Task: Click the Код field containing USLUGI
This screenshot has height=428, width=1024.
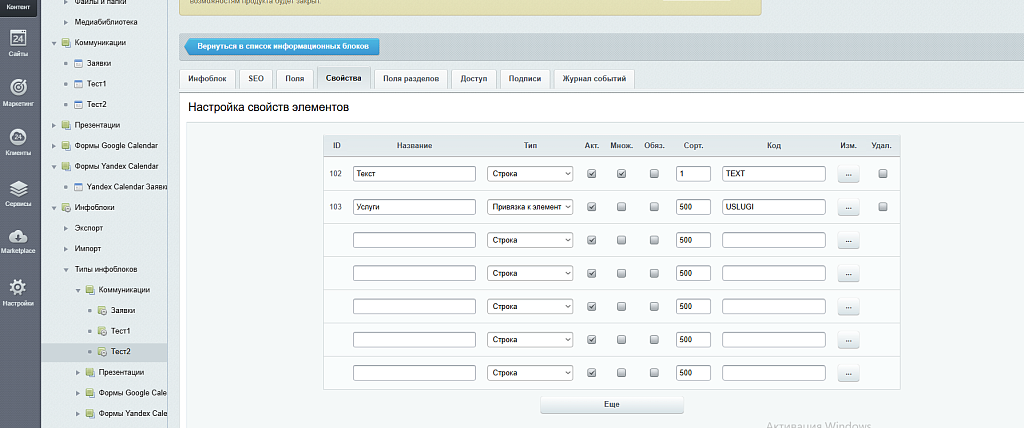Action: point(773,207)
